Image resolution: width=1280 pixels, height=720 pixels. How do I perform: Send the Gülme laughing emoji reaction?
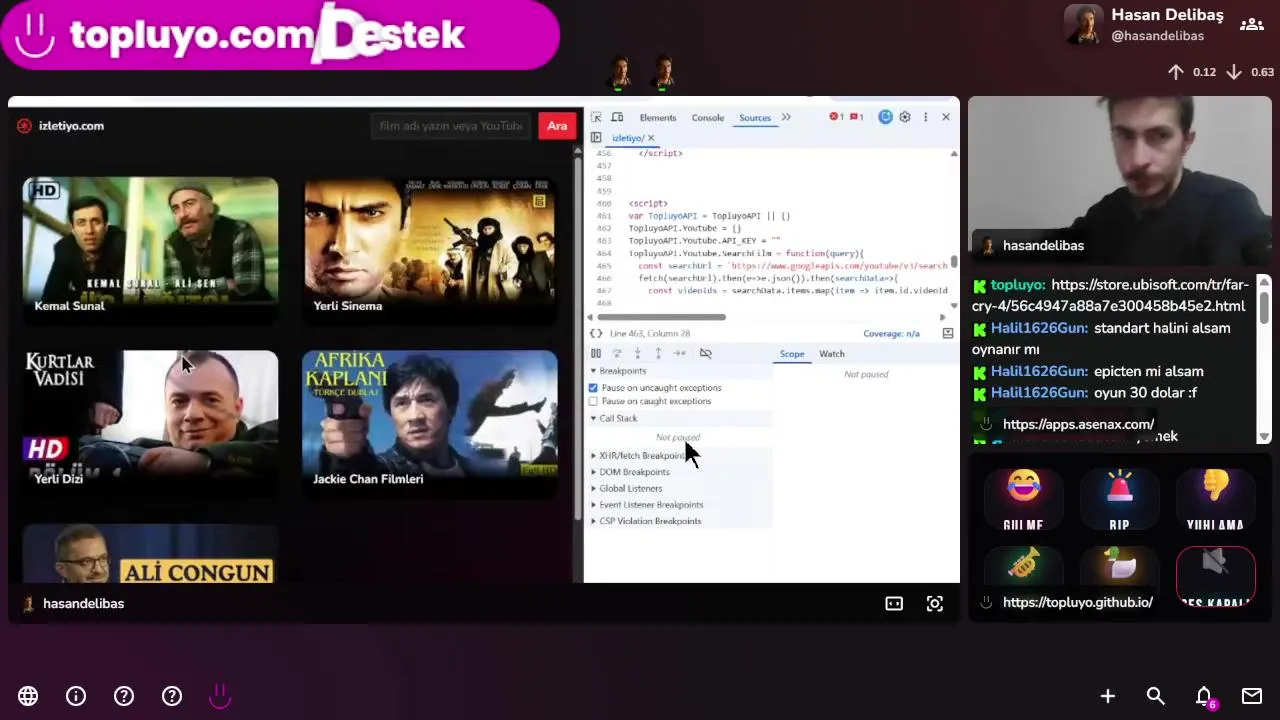(1023, 500)
